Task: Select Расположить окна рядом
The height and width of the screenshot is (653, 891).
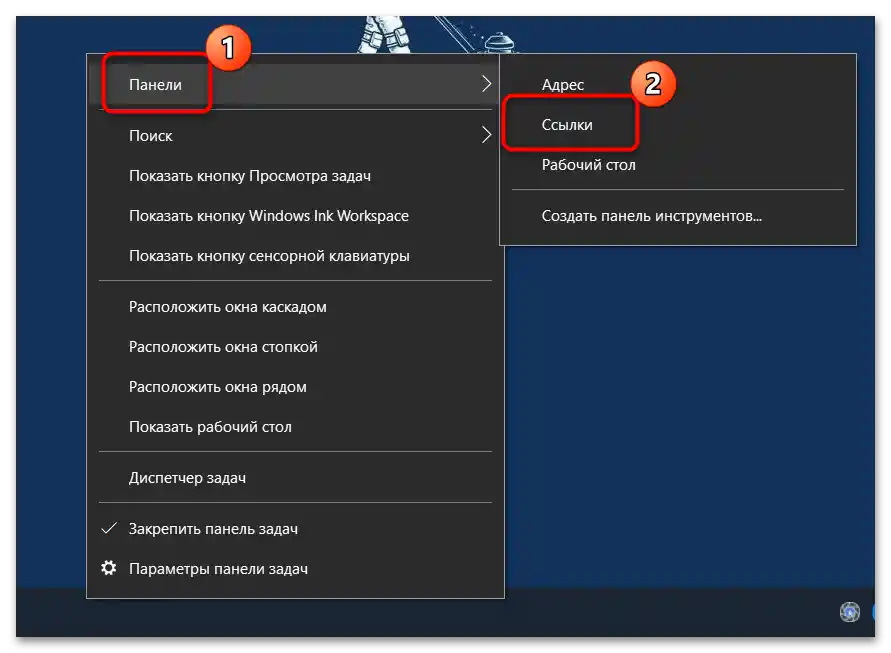Action: point(218,386)
